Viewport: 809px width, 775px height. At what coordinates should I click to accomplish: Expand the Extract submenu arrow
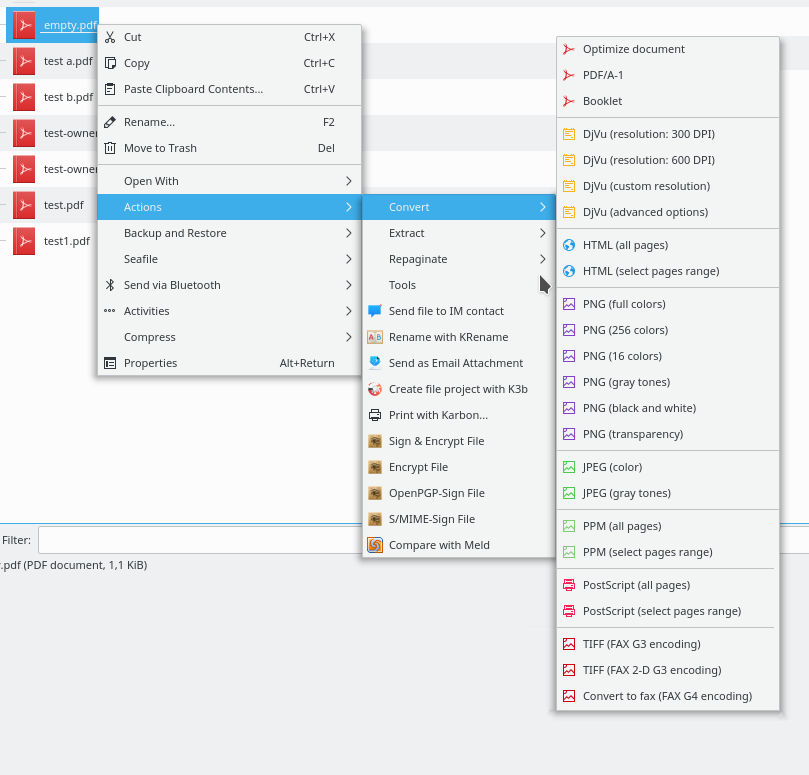pyautogui.click(x=543, y=233)
